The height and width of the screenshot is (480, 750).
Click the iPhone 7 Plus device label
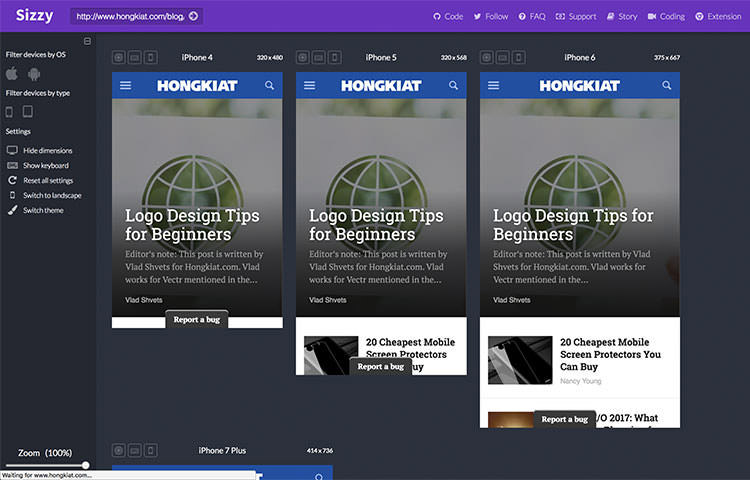(x=222, y=450)
